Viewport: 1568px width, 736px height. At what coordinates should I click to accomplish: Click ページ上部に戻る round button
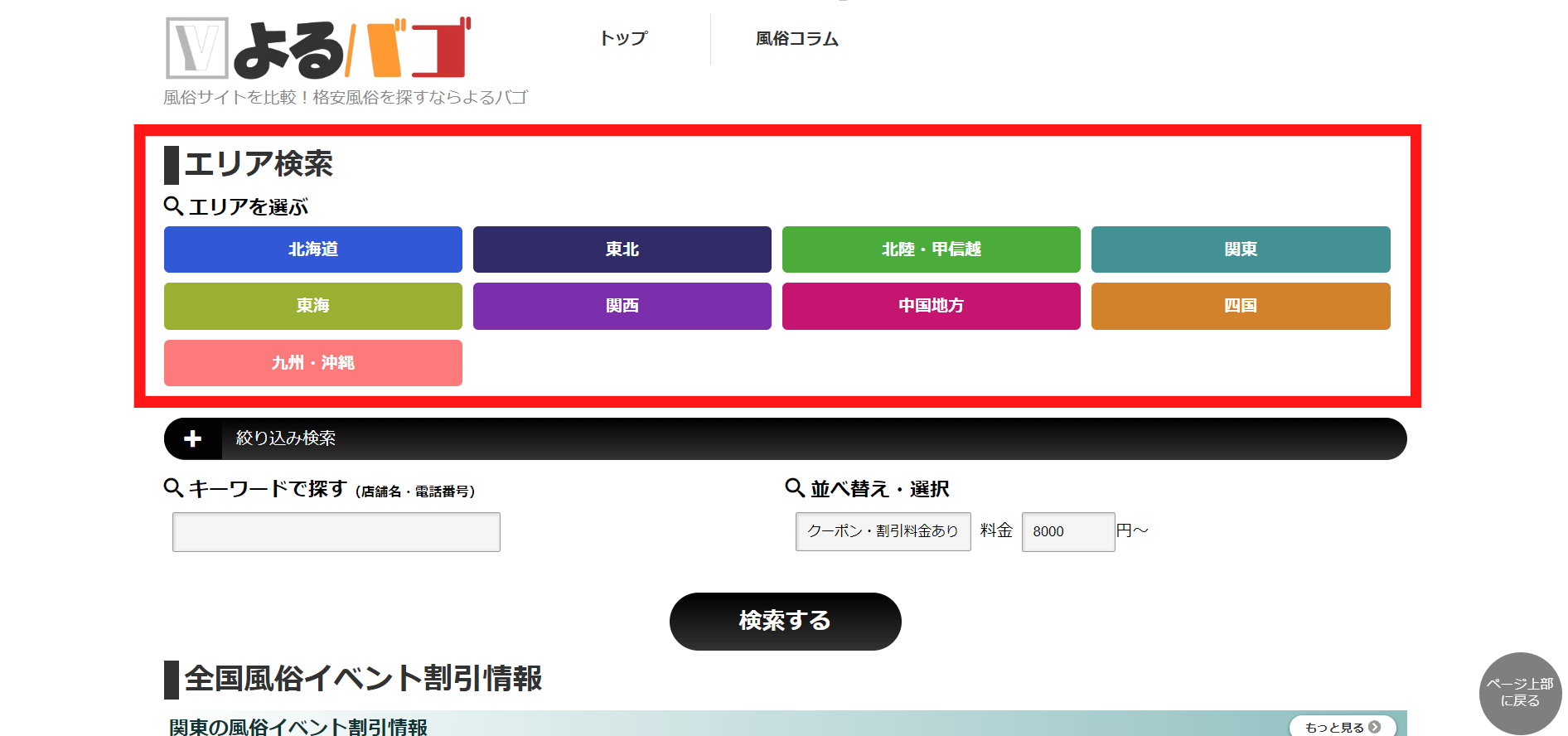(1519, 693)
